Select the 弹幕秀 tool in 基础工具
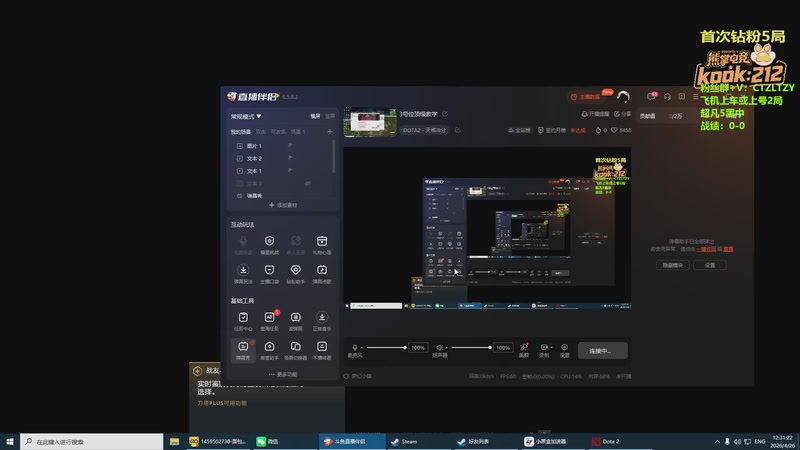Screen dimensions: 800x450 pyautogui.click(x=243, y=350)
